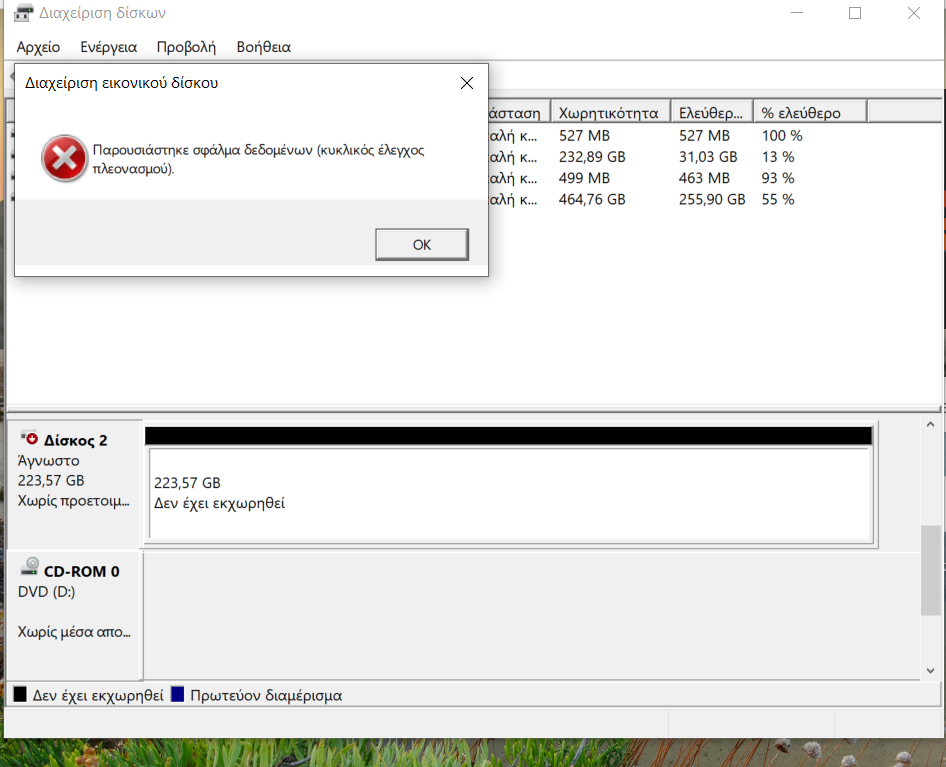Click OK in the error dialog

tap(422, 244)
